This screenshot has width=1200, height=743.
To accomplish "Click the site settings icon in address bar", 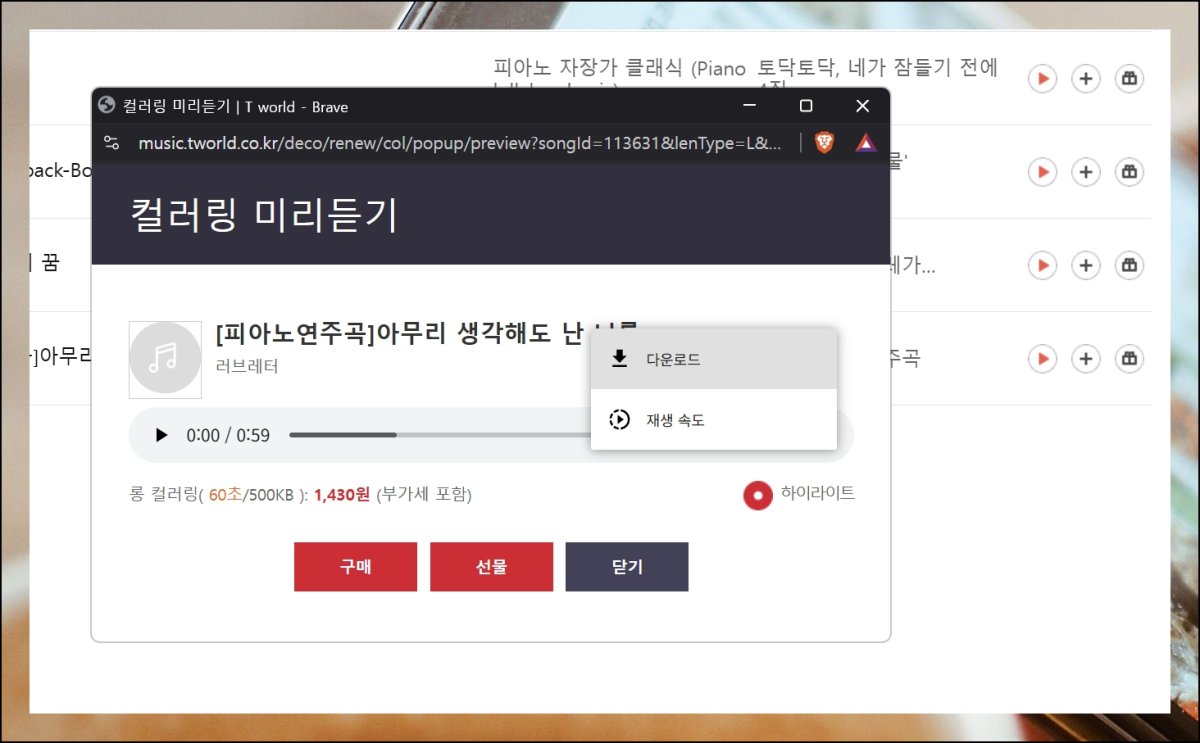I will (x=112, y=143).
